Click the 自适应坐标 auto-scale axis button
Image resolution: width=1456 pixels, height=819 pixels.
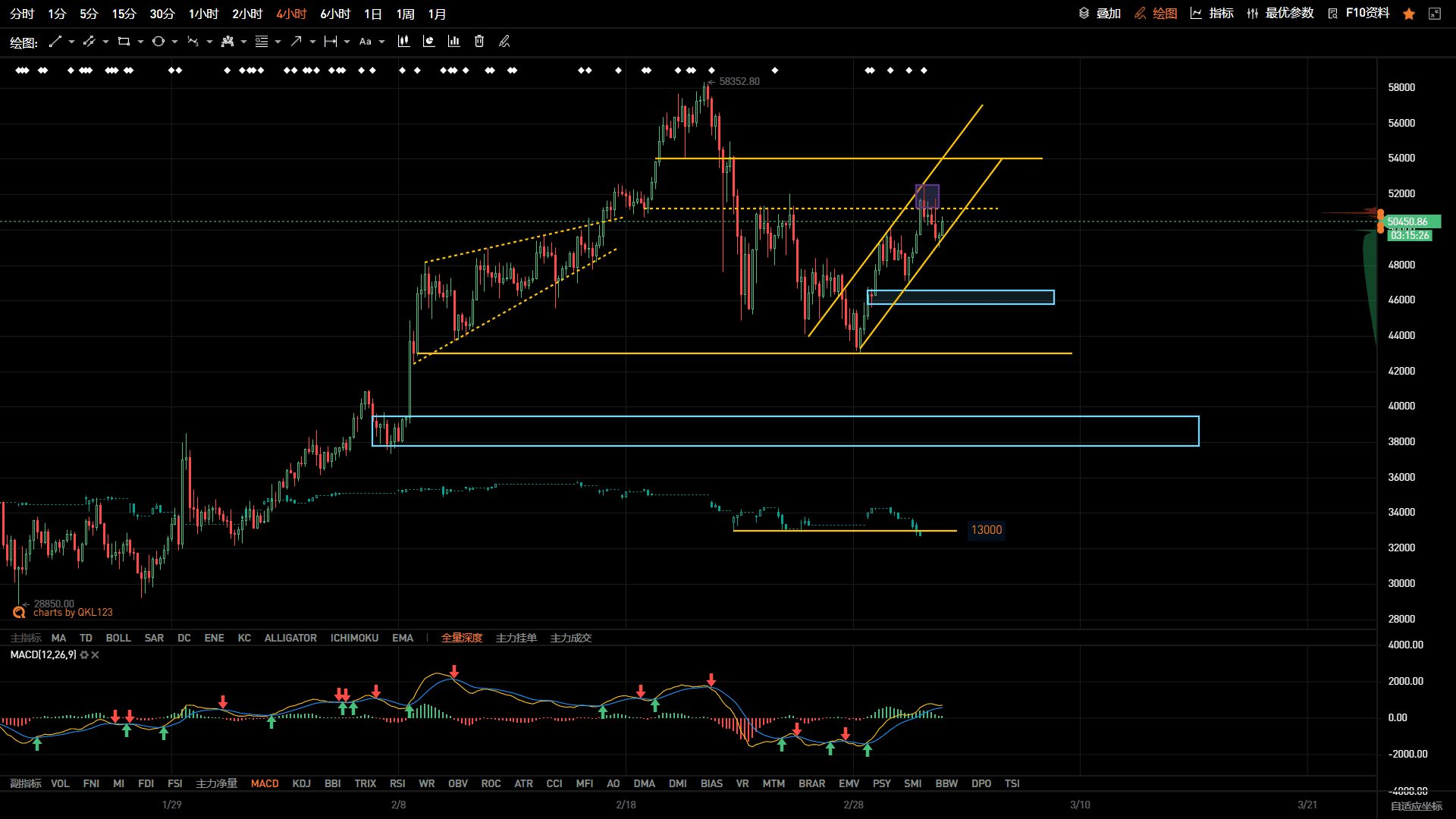click(1417, 806)
